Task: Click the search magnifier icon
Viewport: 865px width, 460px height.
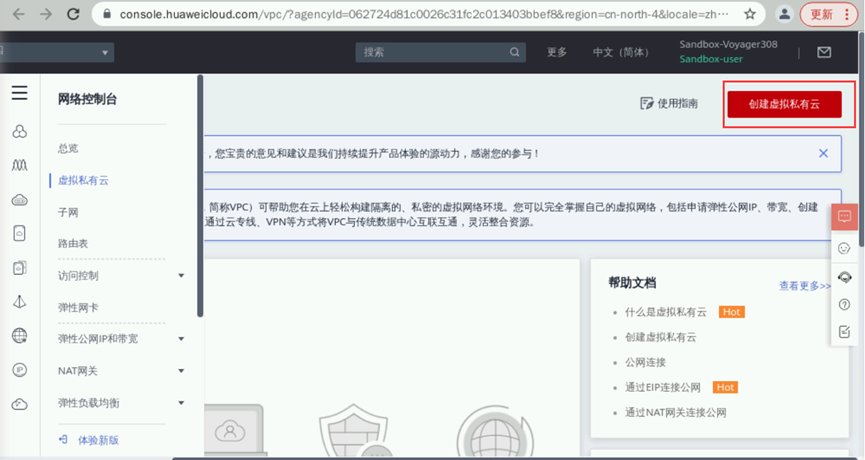Action: (x=514, y=52)
